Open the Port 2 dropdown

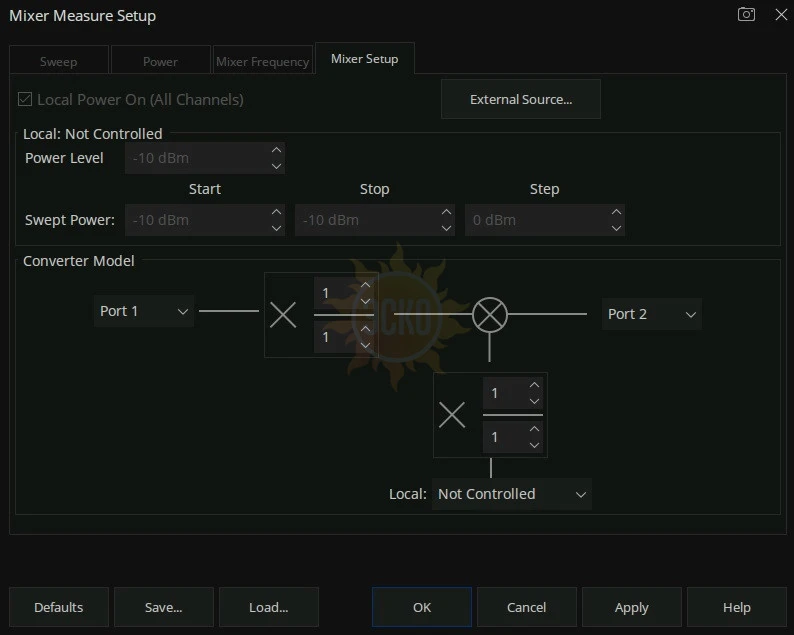click(651, 314)
